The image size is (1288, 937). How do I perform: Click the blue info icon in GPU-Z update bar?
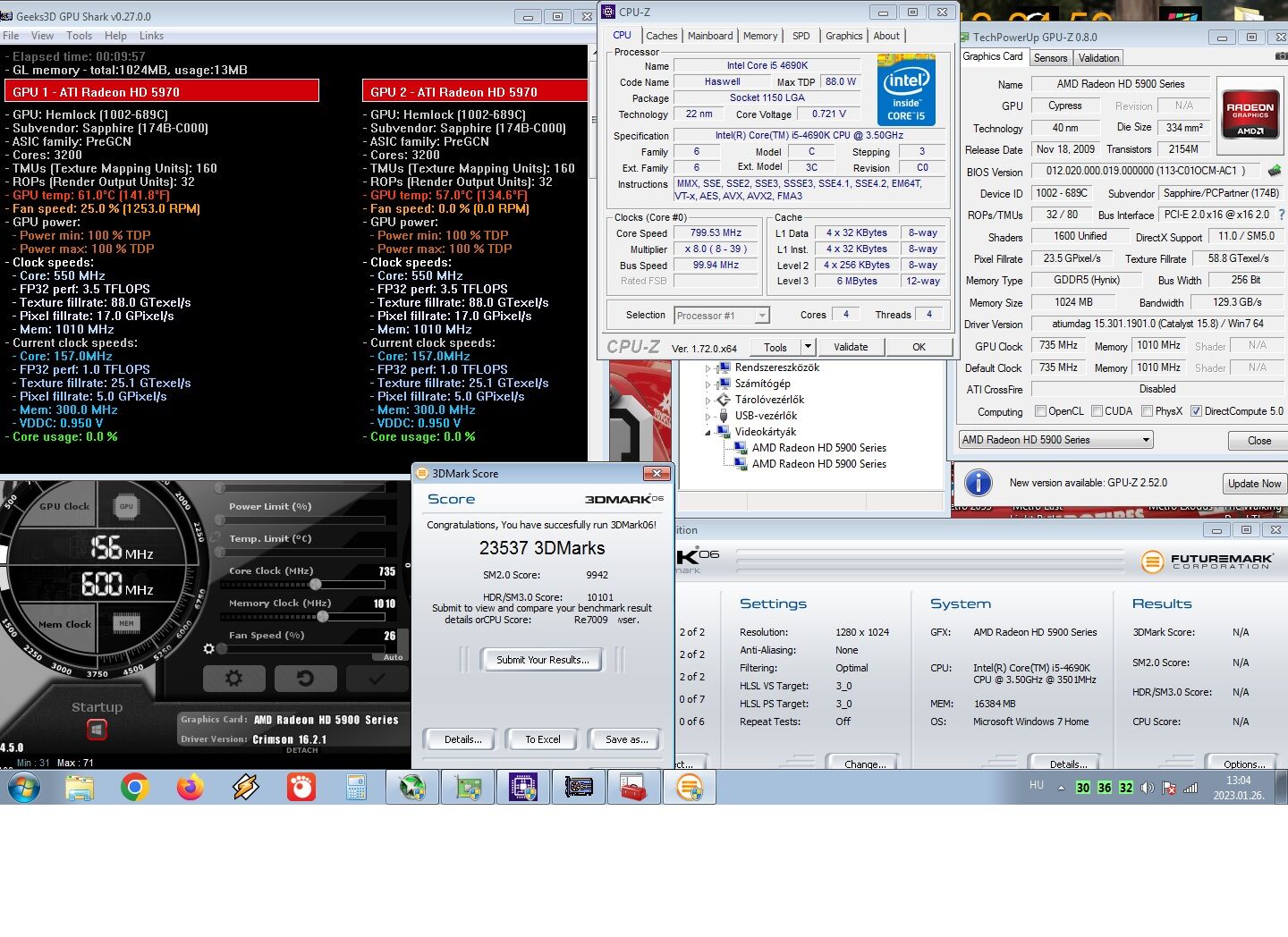(x=979, y=483)
